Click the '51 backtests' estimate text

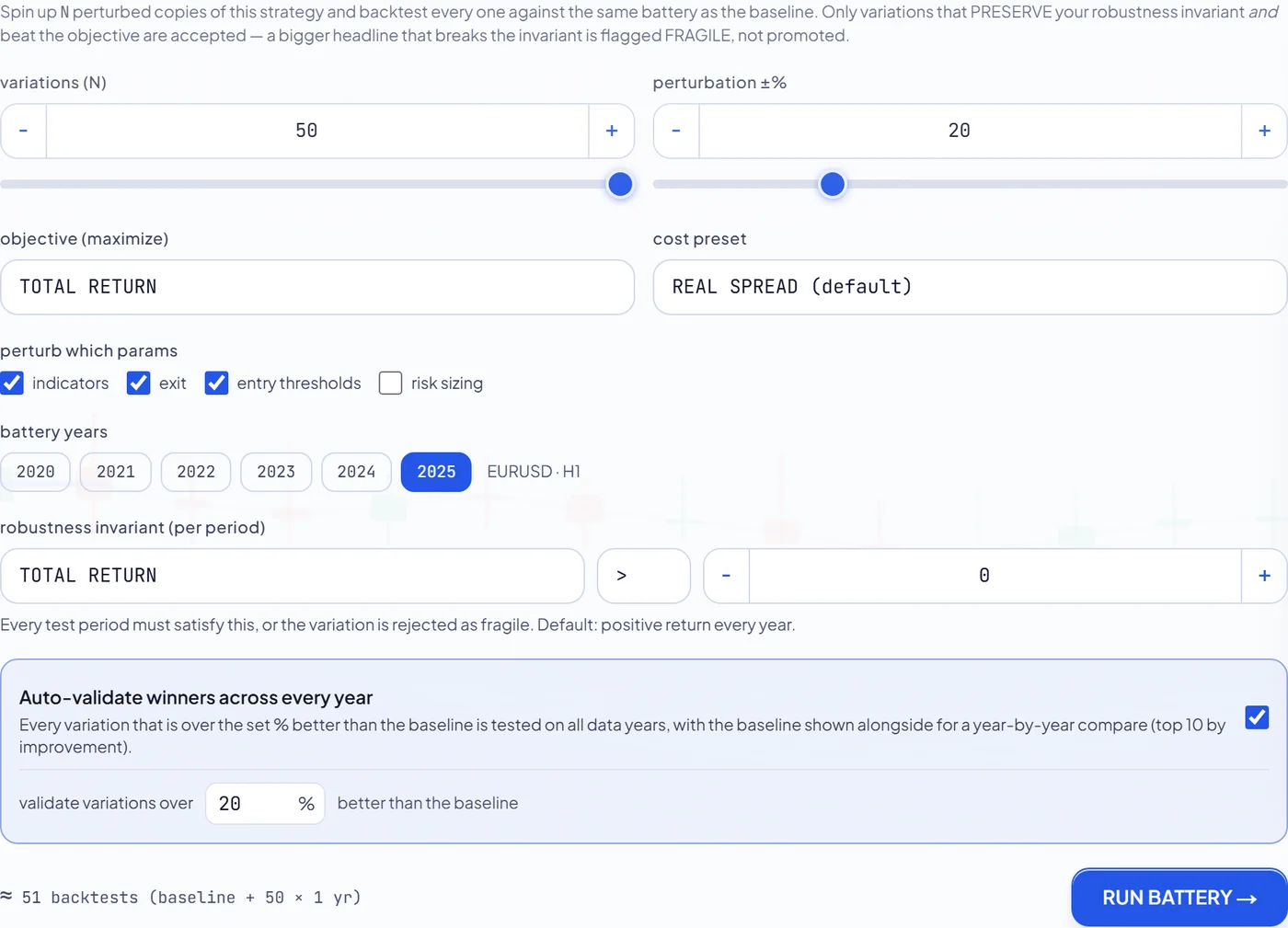(181, 898)
